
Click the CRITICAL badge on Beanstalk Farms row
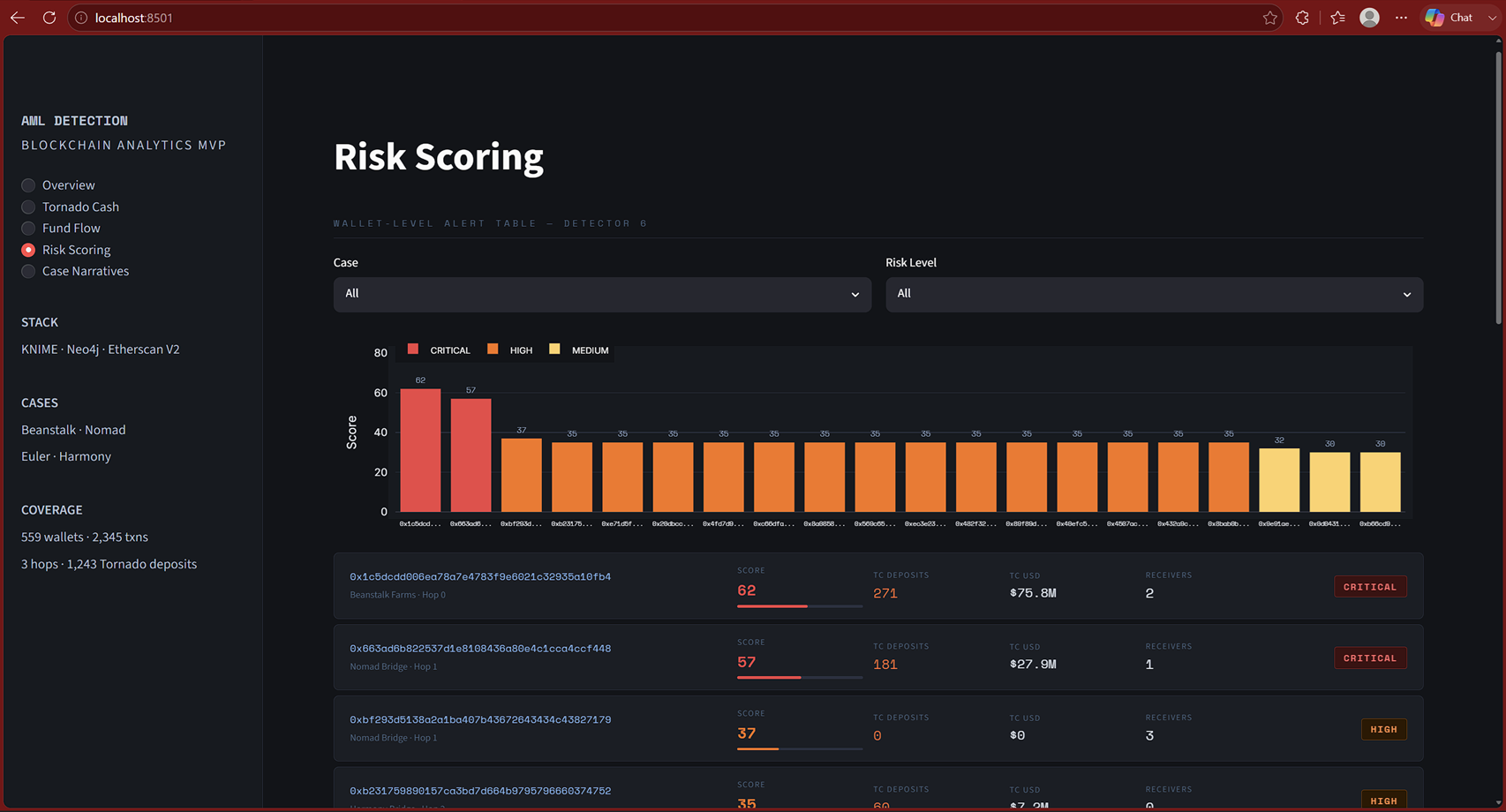click(1370, 587)
